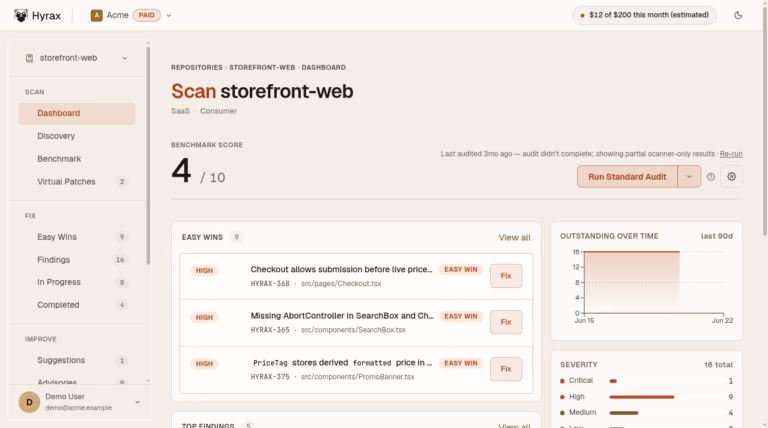
Task: Expand the Acme workspace switcher chevron
Action: (x=168, y=15)
